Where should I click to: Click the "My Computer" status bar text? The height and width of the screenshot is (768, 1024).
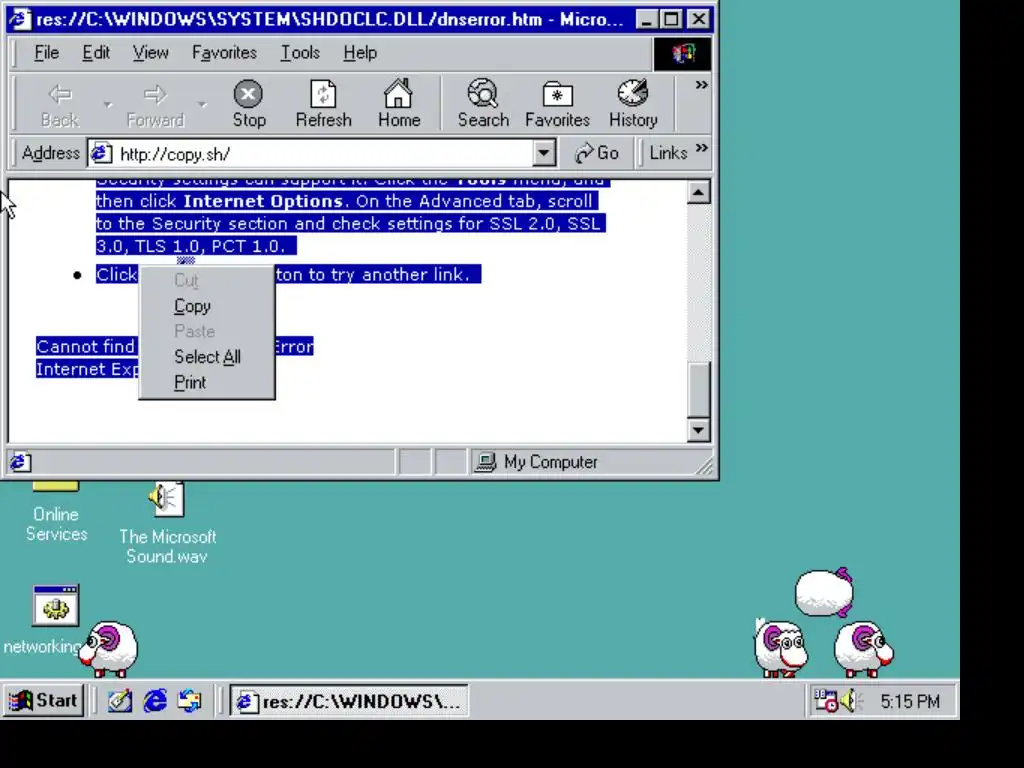tap(551, 462)
